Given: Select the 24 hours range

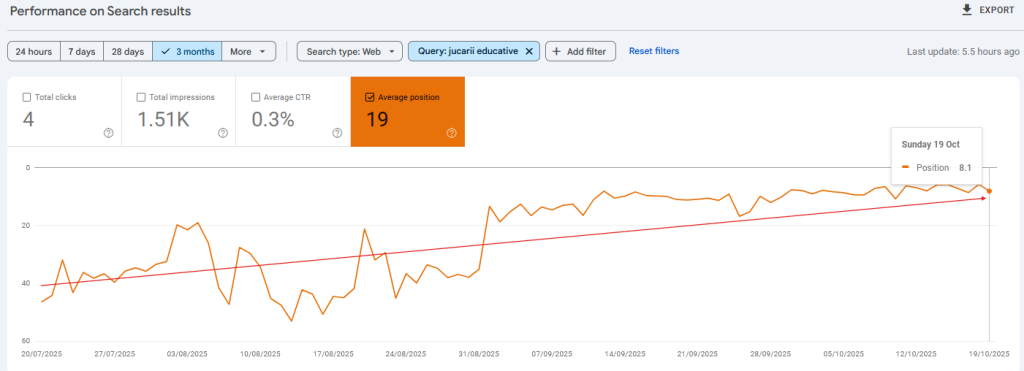Looking at the screenshot, I should pyautogui.click(x=34, y=51).
